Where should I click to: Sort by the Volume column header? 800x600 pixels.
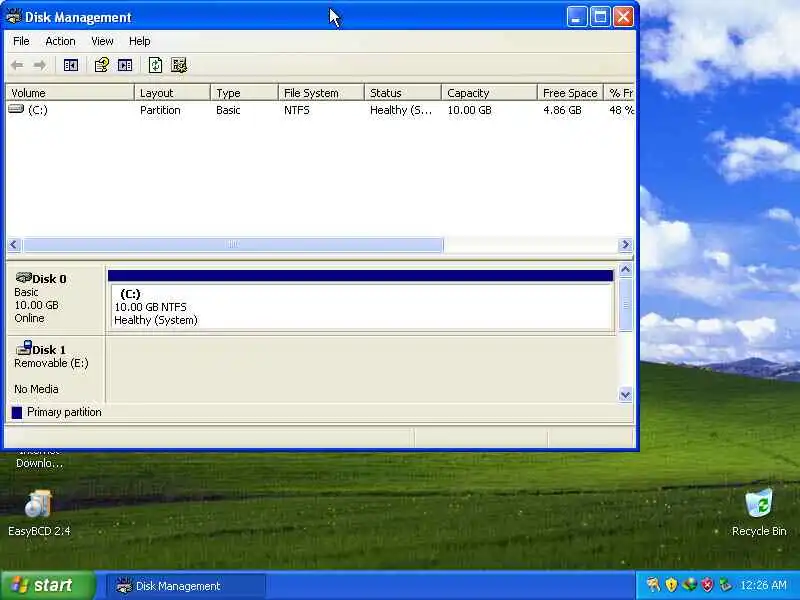click(70, 93)
